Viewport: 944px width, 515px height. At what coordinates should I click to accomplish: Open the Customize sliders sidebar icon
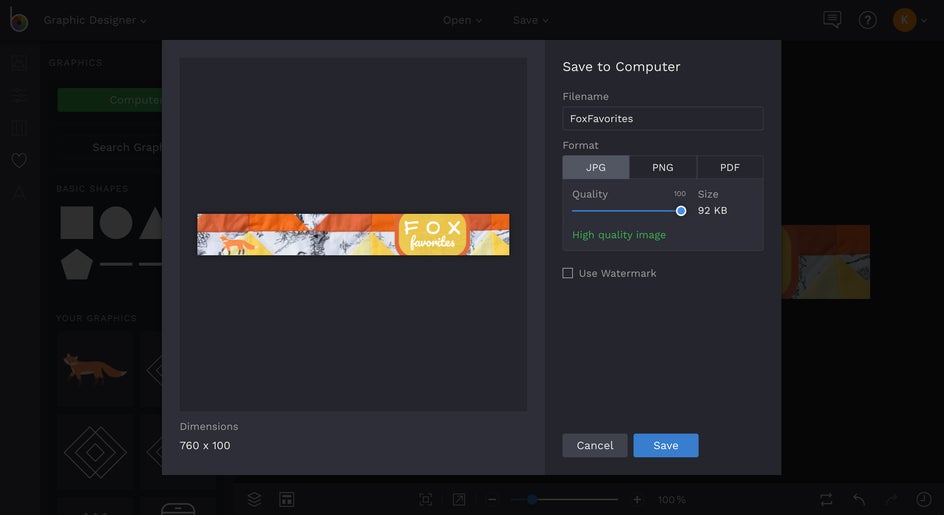[19, 95]
